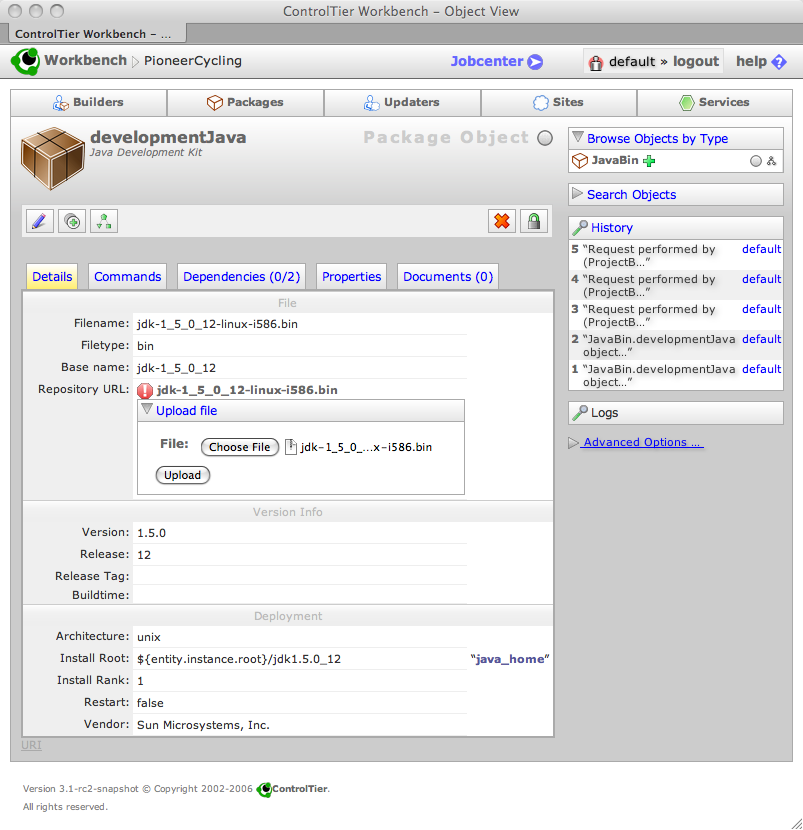
Task: Expand the Advanced Options triangle
Action: pos(573,443)
